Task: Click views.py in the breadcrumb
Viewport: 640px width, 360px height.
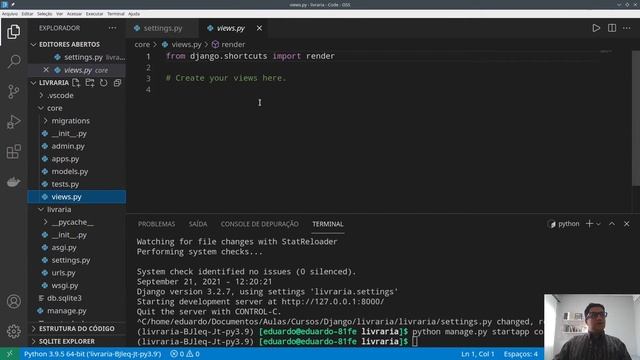Action: click(x=186, y=44)
